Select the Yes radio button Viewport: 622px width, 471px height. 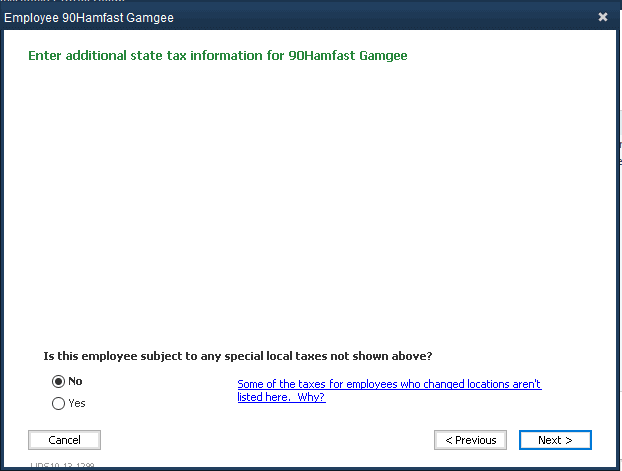tap(58, 404)
